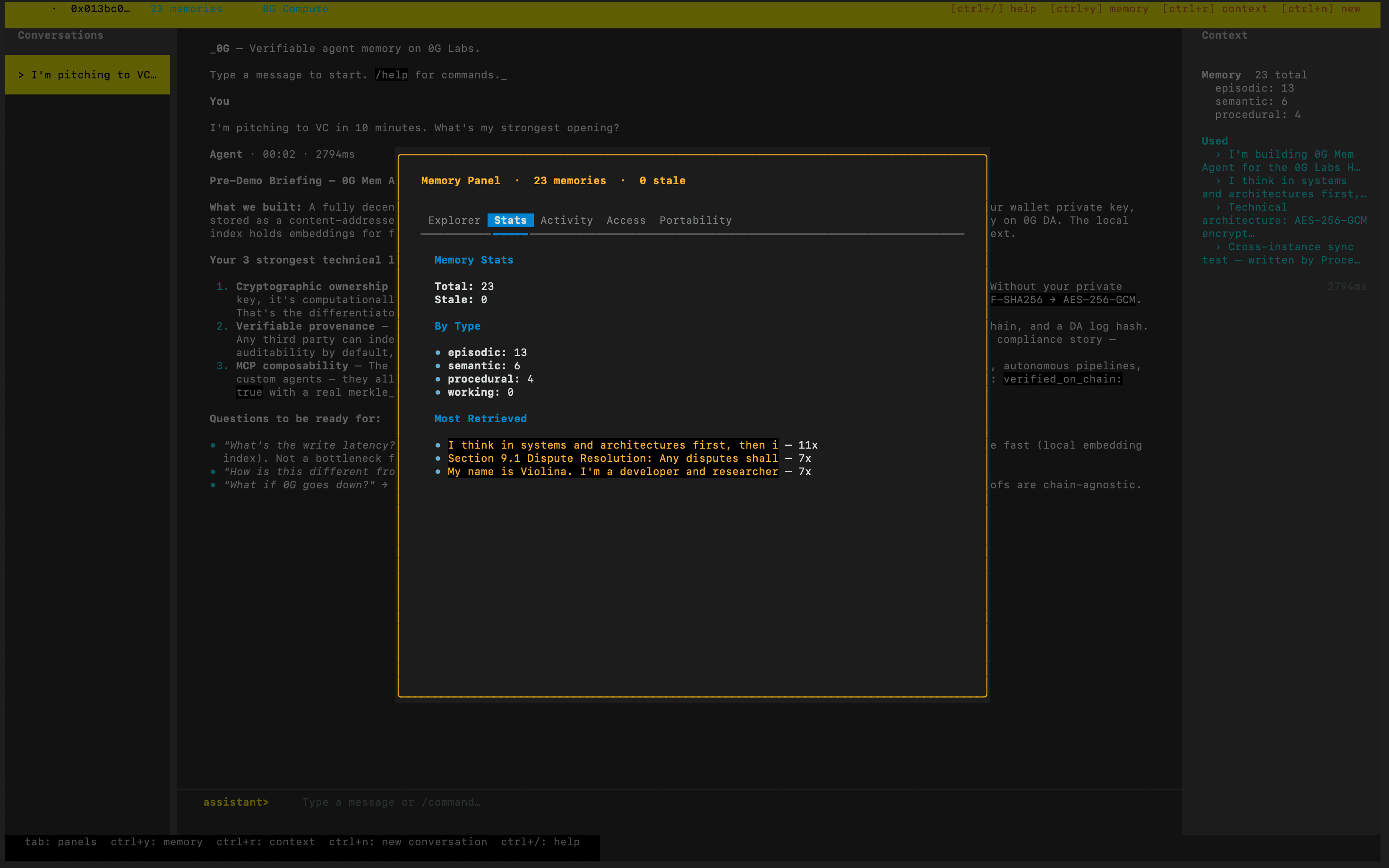Click the By Type heading
The width and height of the screenshot is (1389, 868).
(457, 326)
